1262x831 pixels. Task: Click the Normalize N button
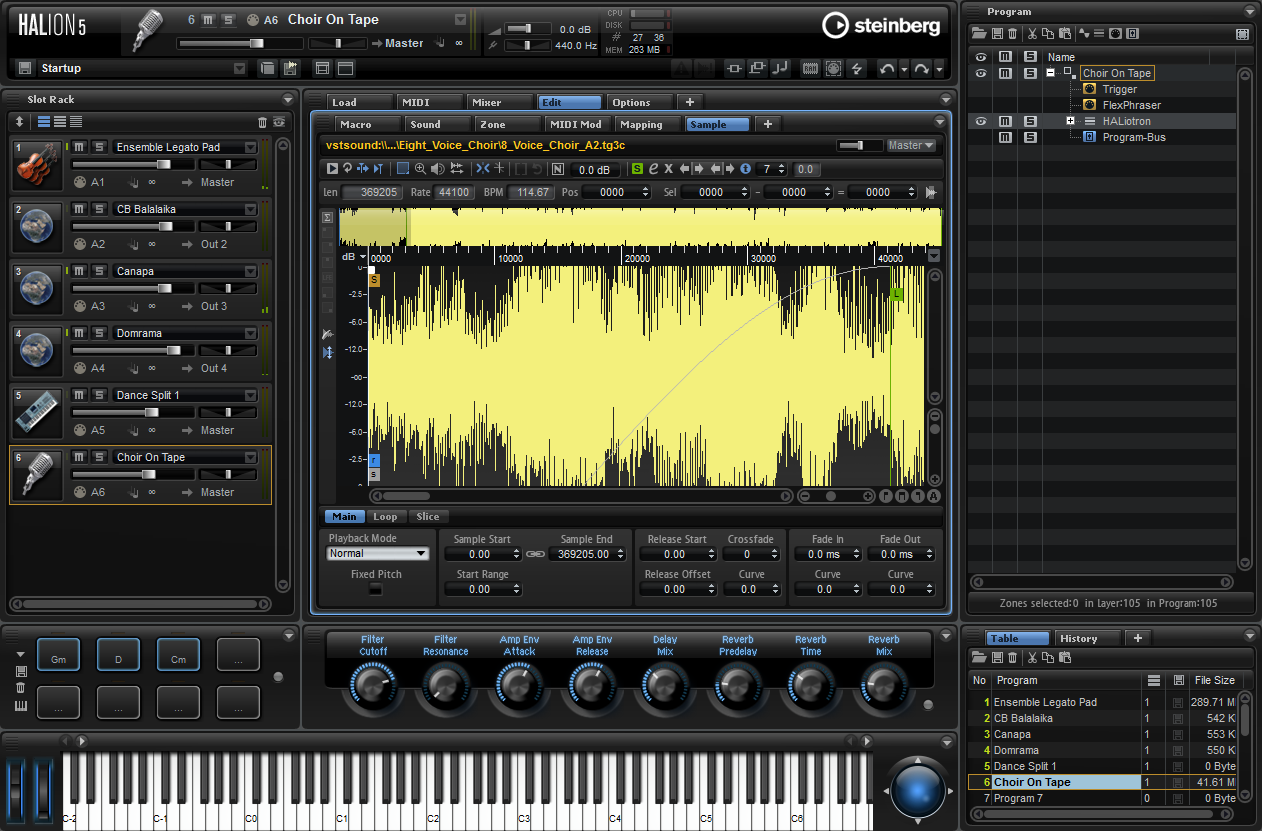tap(557, 169)
